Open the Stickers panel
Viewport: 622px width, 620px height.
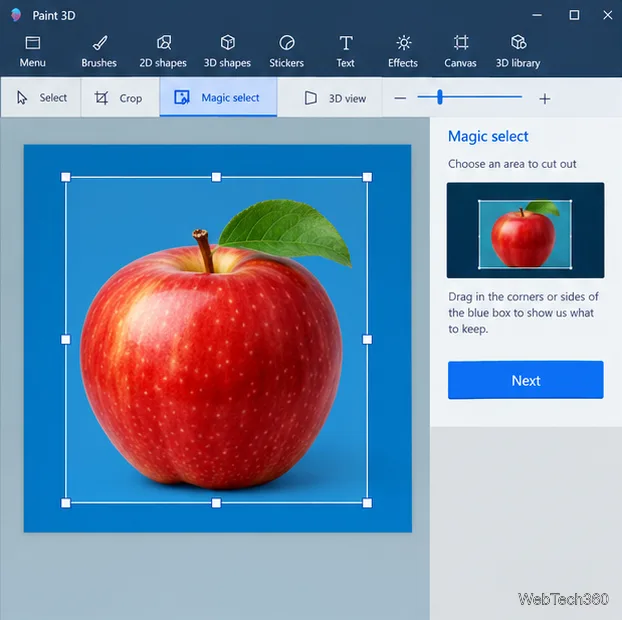286,52
